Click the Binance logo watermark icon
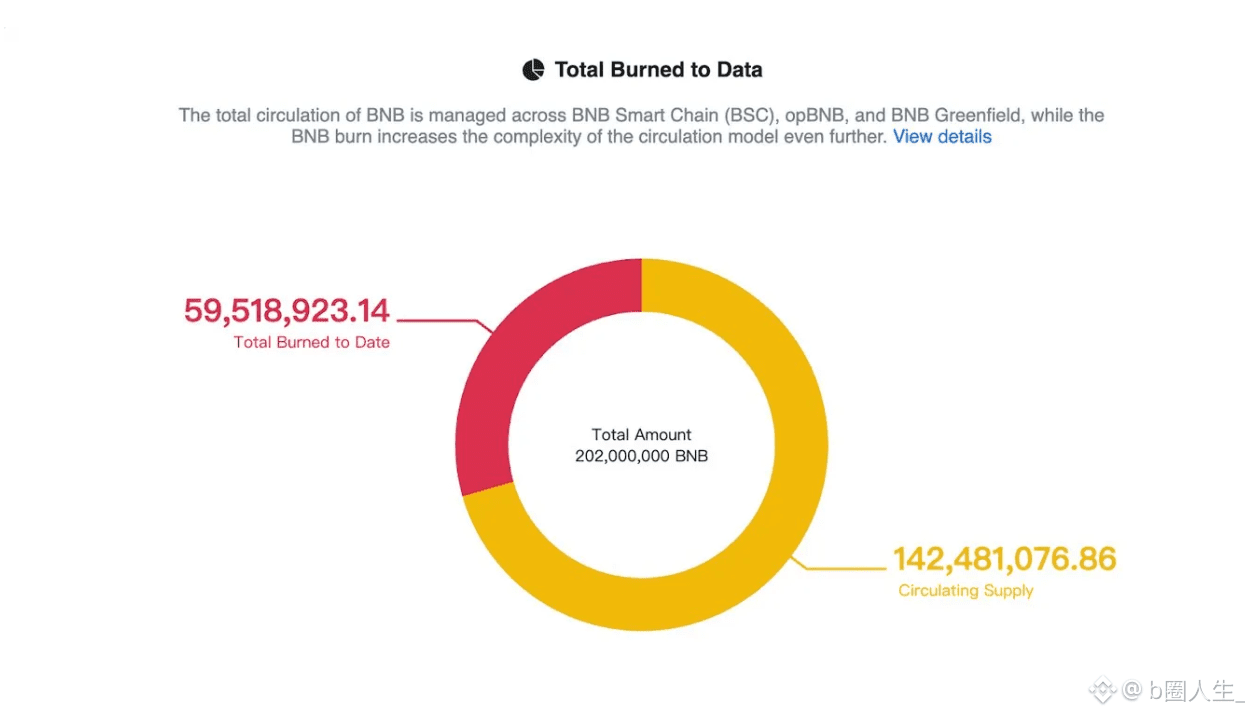 coord(1103,690)
